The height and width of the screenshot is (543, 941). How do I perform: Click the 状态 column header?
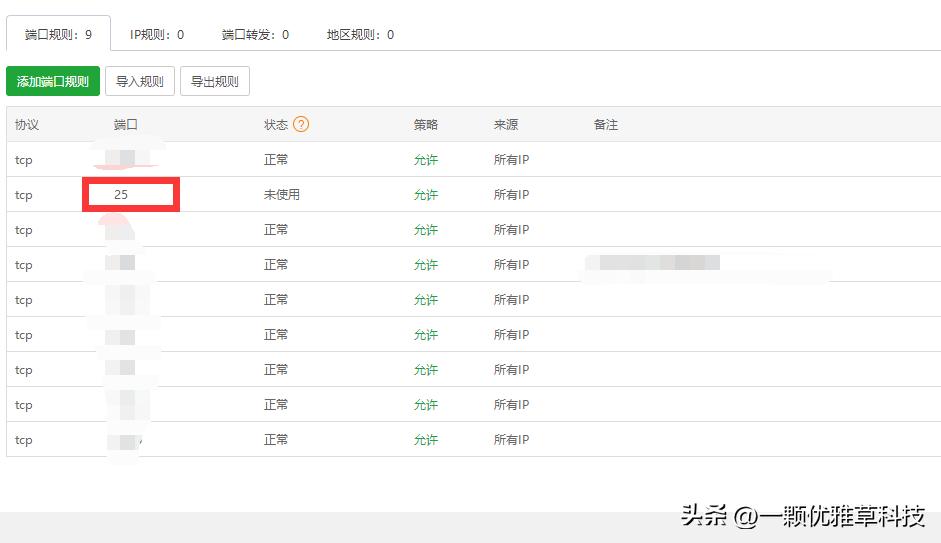[x=276, y=124]
